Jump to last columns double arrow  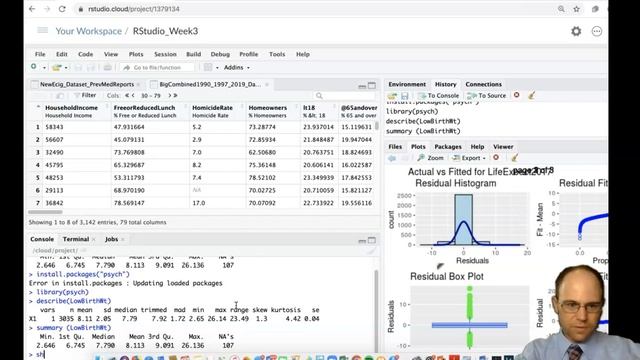[x=175, y=96]
